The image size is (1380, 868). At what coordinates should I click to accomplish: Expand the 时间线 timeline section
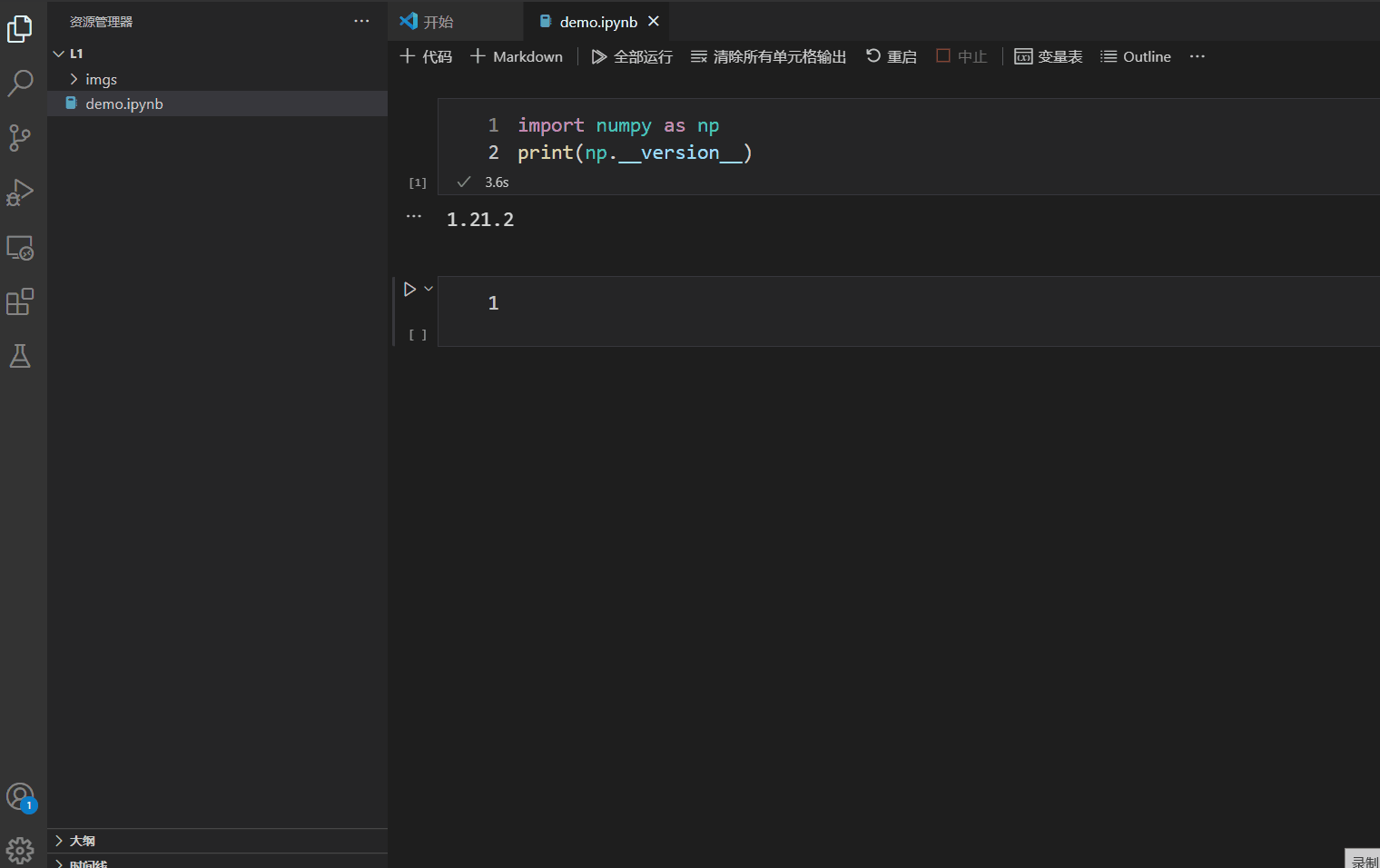217,862
